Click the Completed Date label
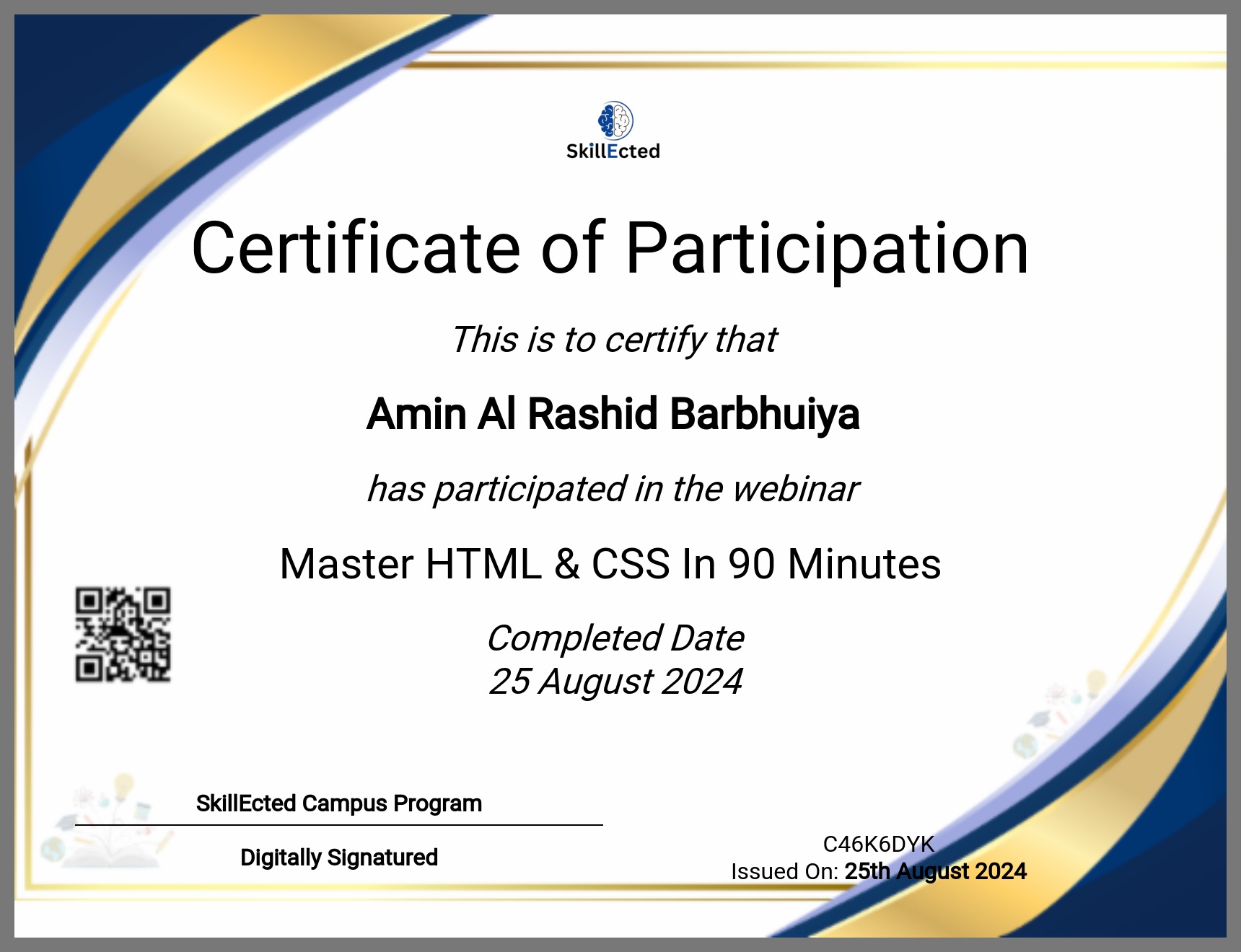The height and width of the screenshot is (952, 1241). [615, 638]
